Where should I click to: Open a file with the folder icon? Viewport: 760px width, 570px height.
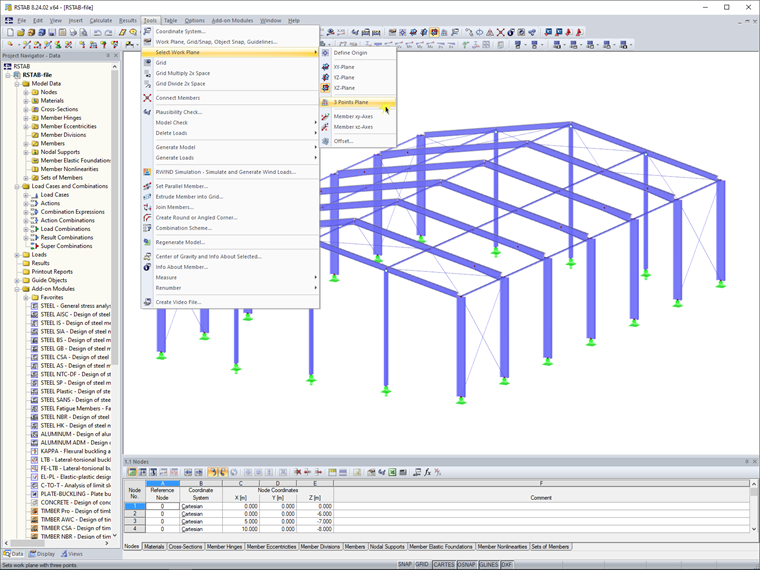[x=21, y=32]
